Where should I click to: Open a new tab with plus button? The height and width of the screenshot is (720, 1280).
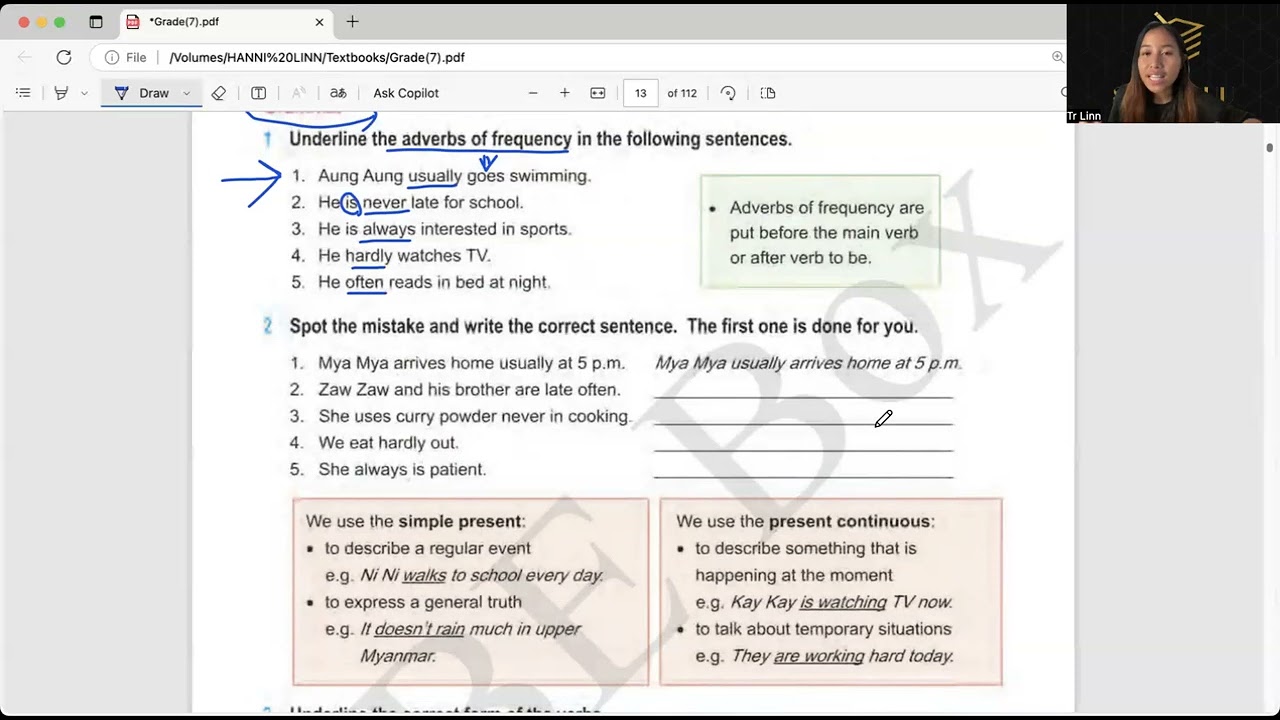352,22
